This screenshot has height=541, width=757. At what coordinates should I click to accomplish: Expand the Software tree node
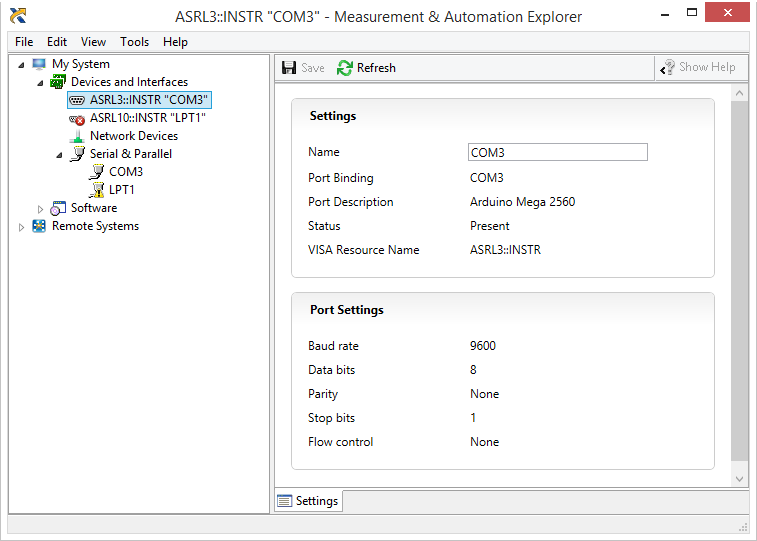[40, 208]
